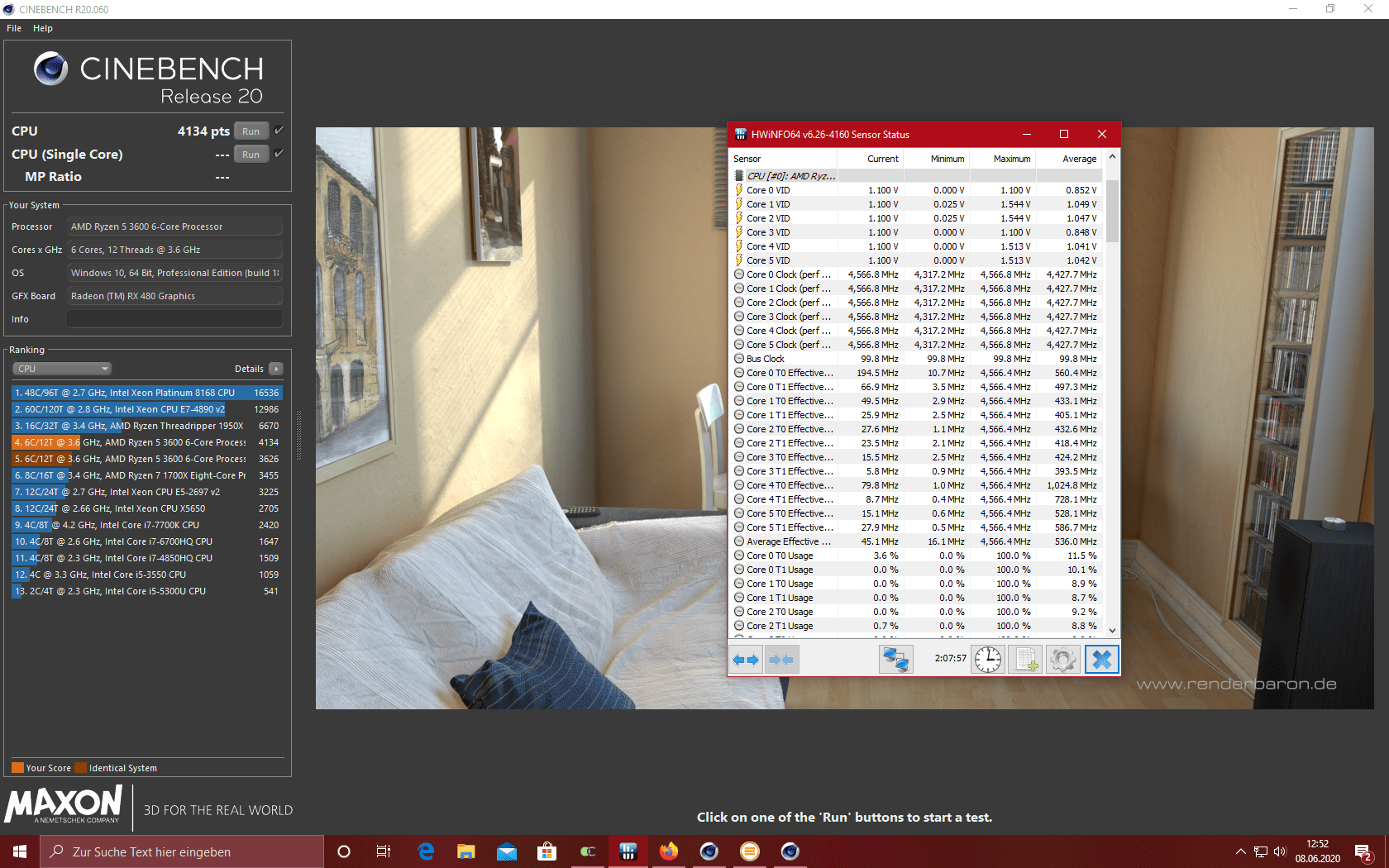Switch to HWiNFO taskbar icon
Viewport: 1389px width, 868px height.
628,851
